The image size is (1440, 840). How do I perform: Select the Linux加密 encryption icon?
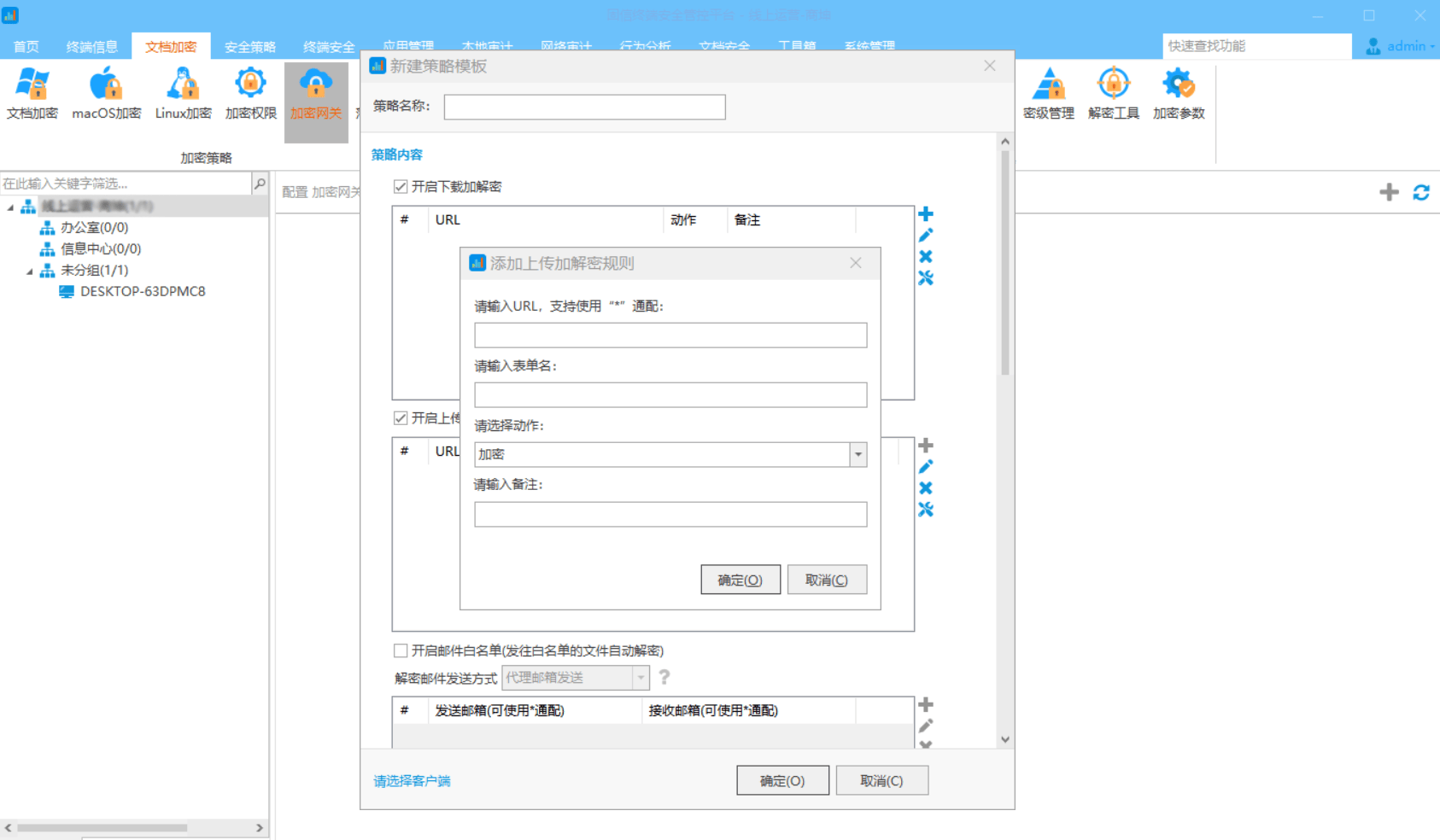pos(181,94)
